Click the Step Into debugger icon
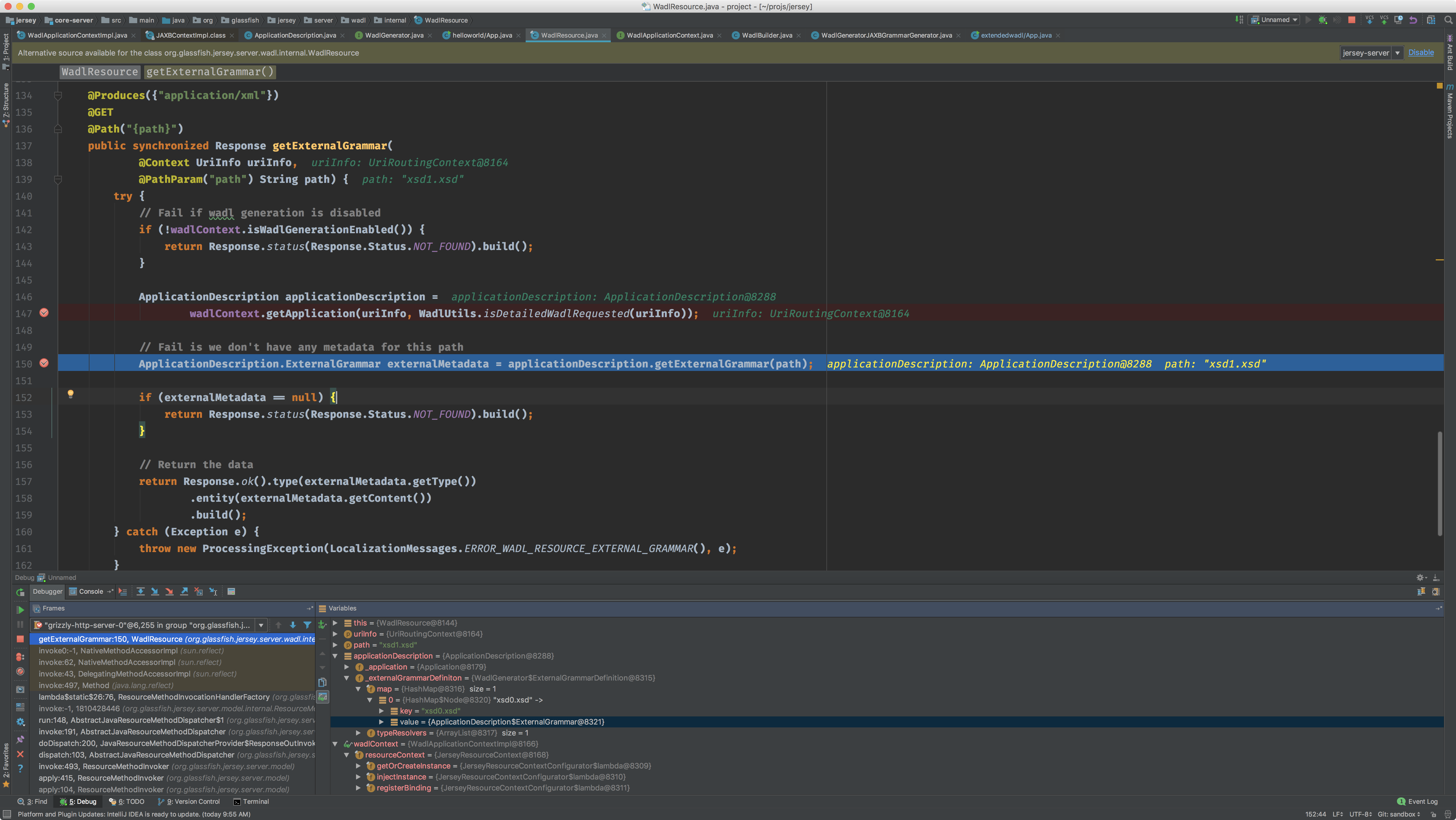The width and height of the screenshot is (1456, 820). point(155,591)
